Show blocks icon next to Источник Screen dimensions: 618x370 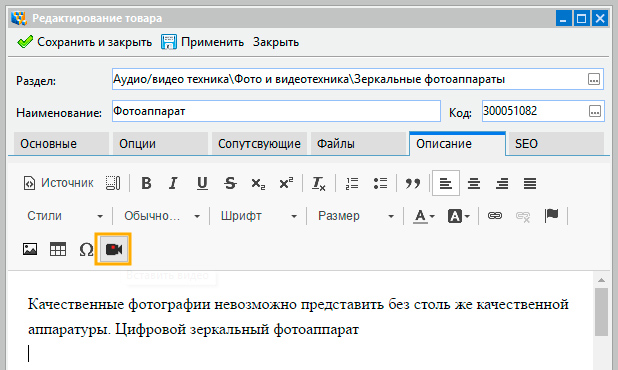pos(113,183)
